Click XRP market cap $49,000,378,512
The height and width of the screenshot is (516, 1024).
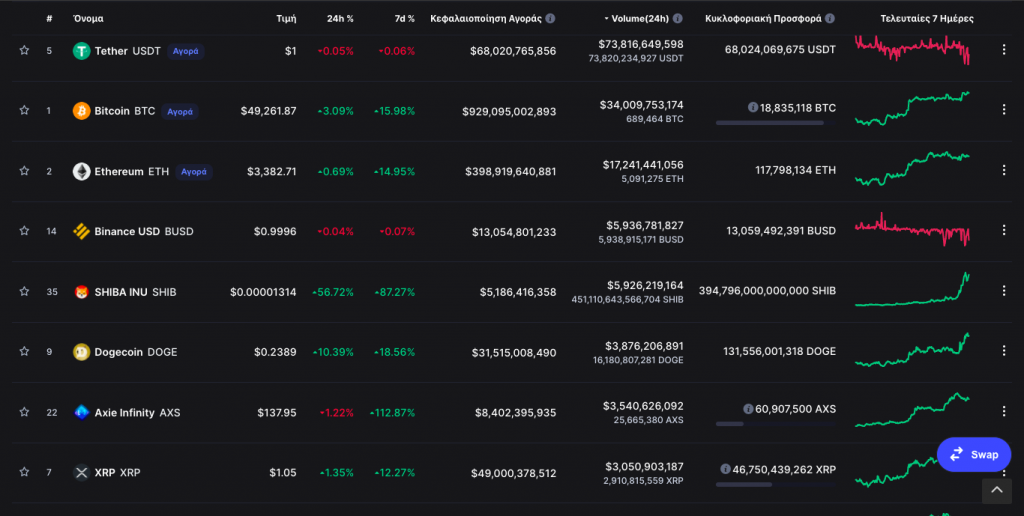point(513,473)
